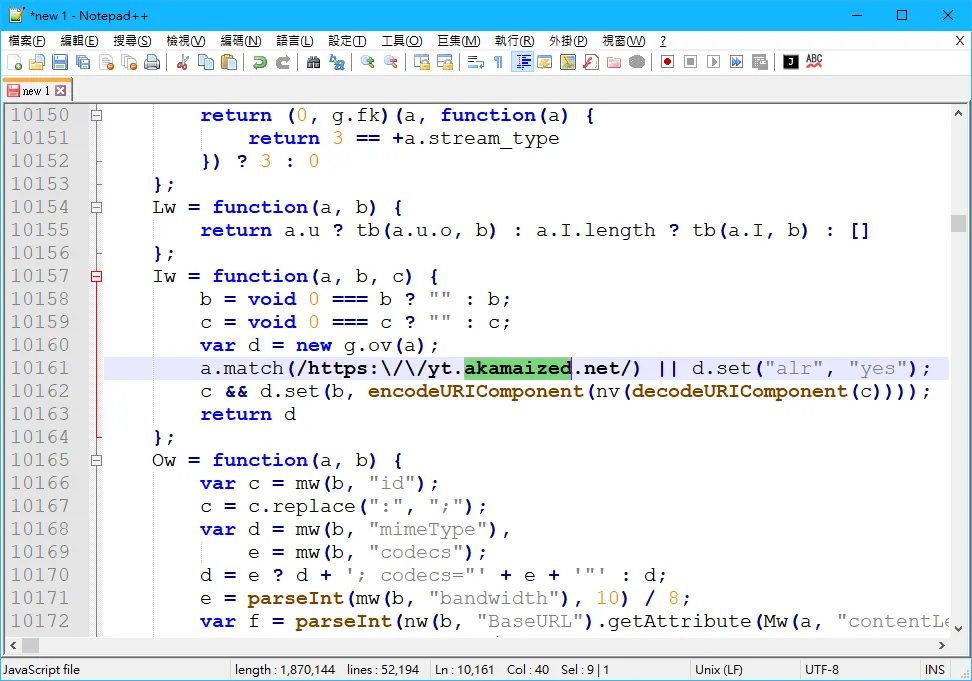Click the Undo arrow icon
This screenshot has height=681, width=972.
(x=260, y=62)
